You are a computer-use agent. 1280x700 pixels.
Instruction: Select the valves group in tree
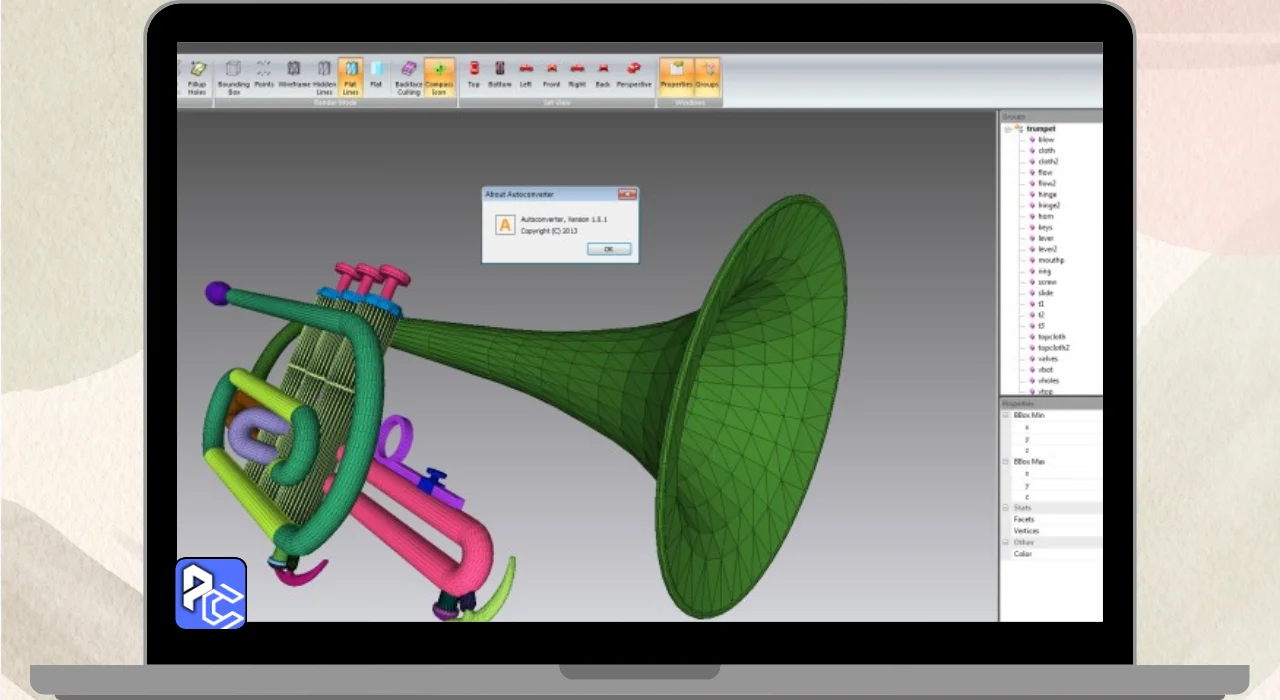pos(1047,359)
